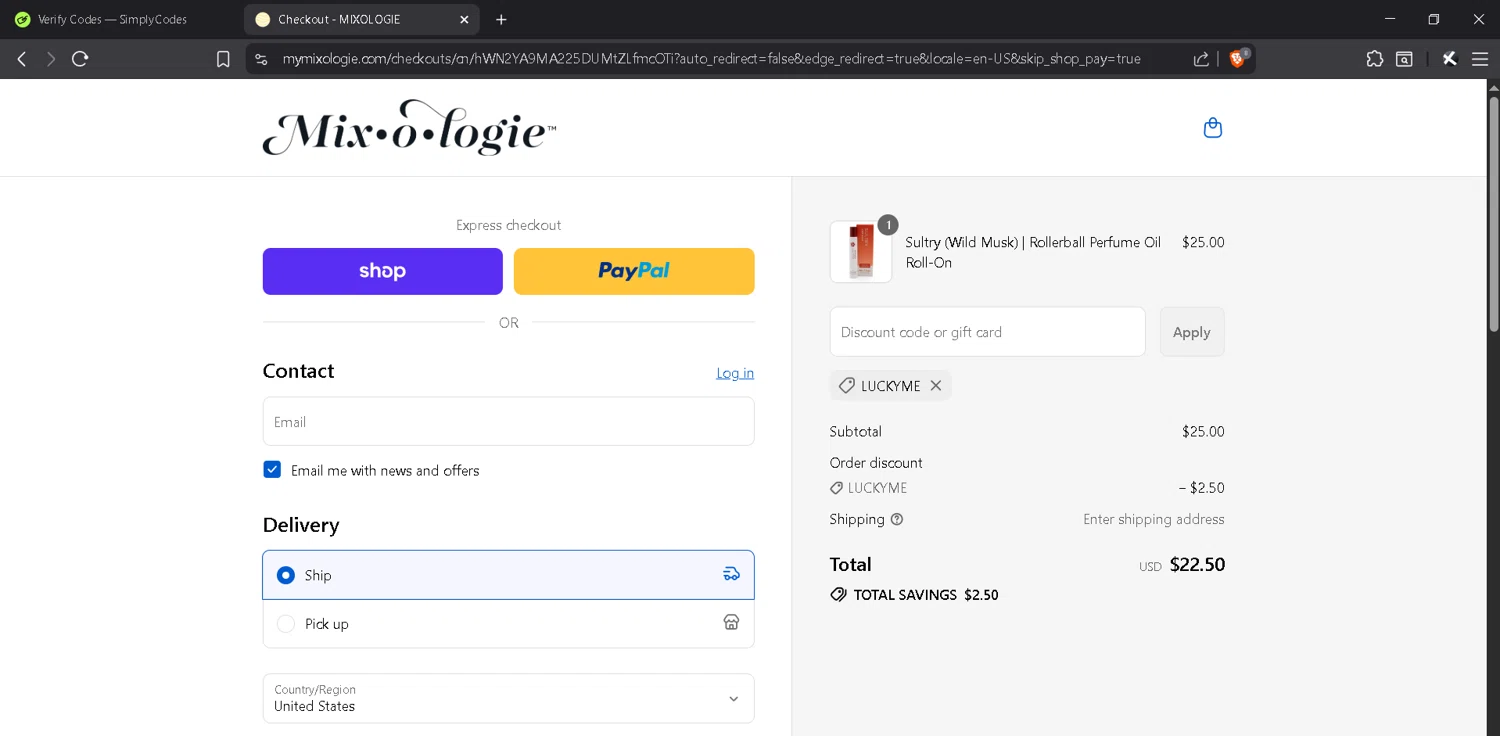Open the shopping bag cart icon
Screen dimensions: 1500x736
point(1212,128)
